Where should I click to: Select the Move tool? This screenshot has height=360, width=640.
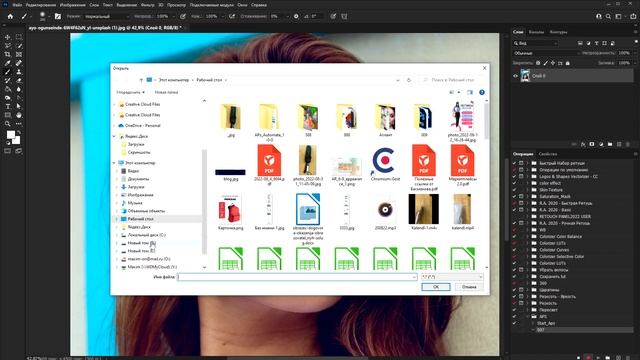pyautogui.click(x=7, y=37)
